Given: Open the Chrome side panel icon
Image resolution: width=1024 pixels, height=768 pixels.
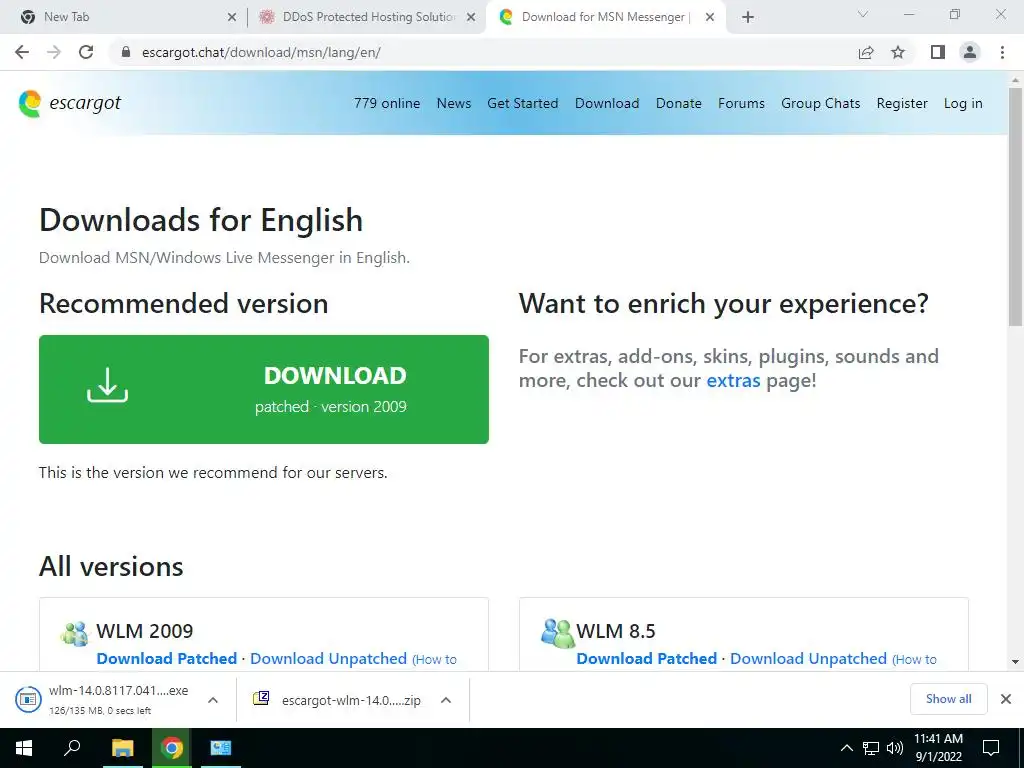Looking at the screenshot, I should coord(938,52).
